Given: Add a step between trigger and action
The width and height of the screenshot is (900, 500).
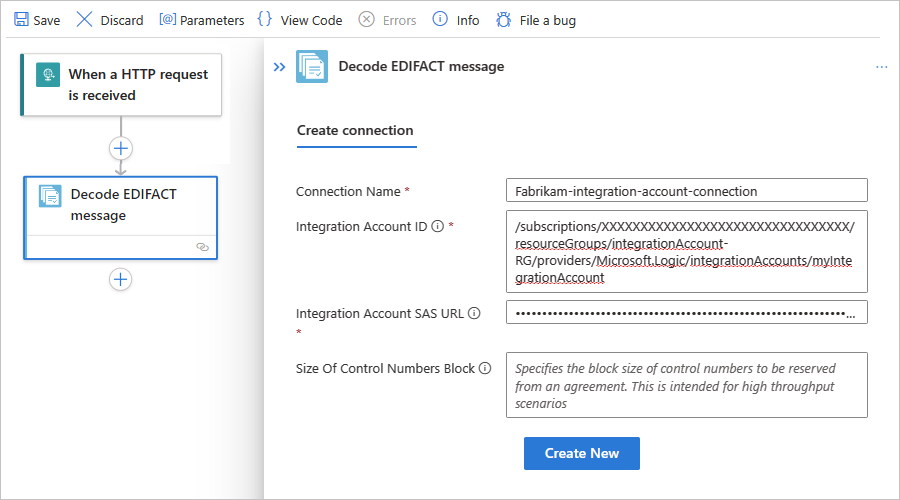Looking at the screenshot, I should tap(121, 149).
